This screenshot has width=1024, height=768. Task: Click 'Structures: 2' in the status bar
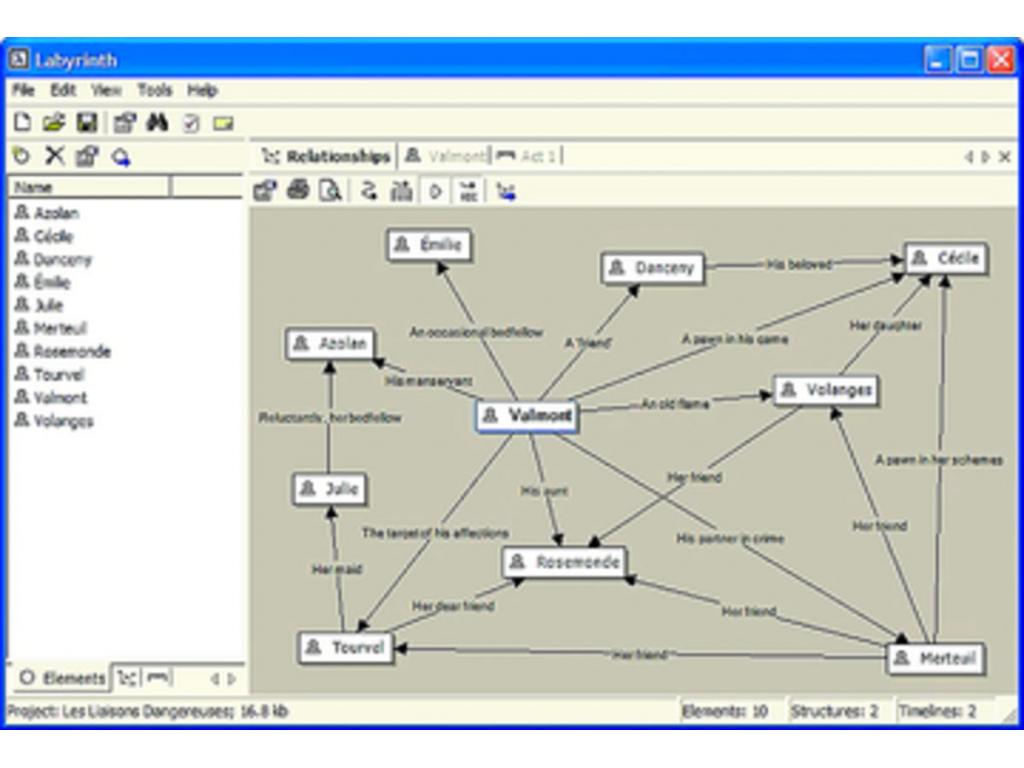[834, 711]
